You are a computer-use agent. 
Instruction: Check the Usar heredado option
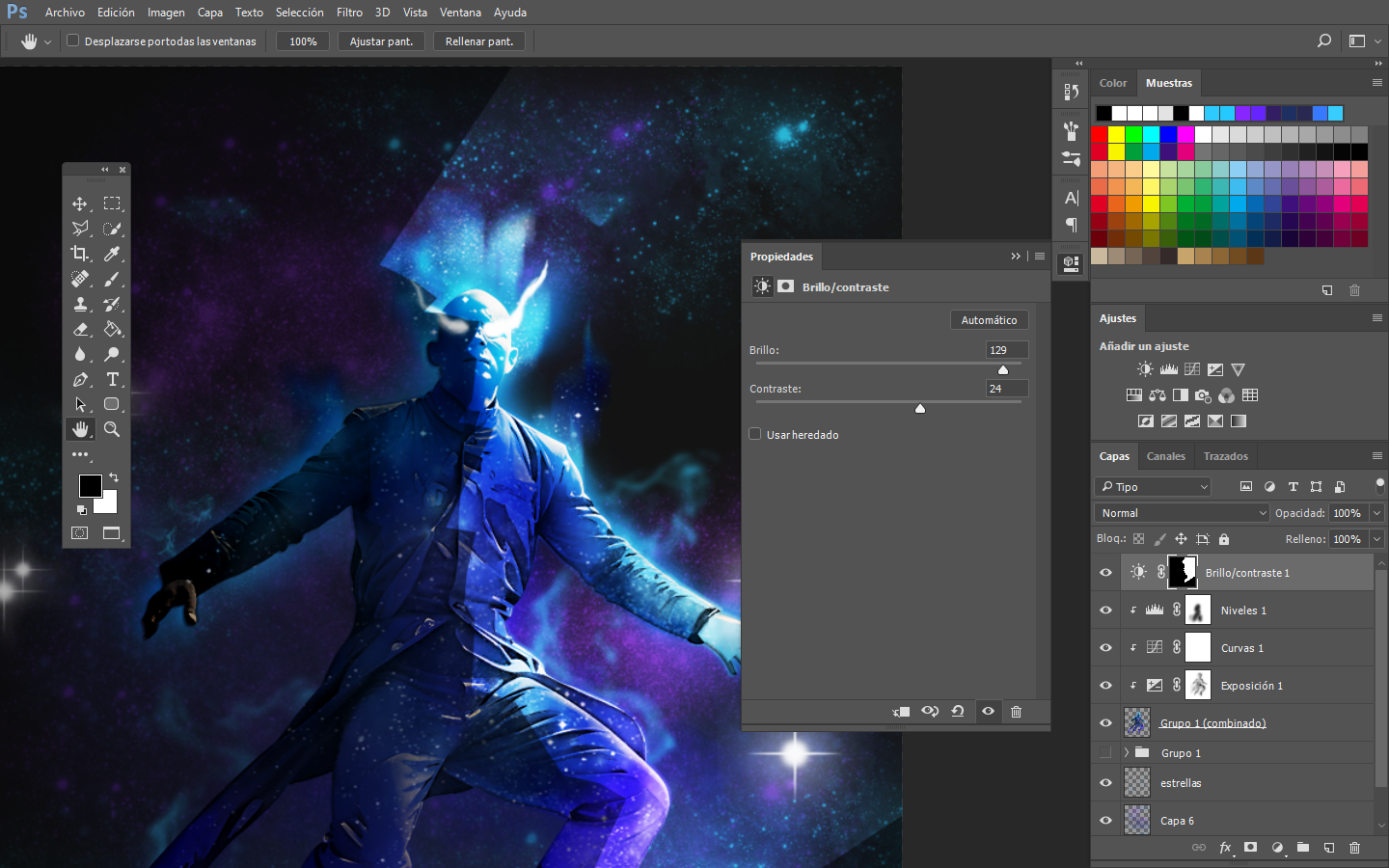pyautogui.click(x=755, y=434)
